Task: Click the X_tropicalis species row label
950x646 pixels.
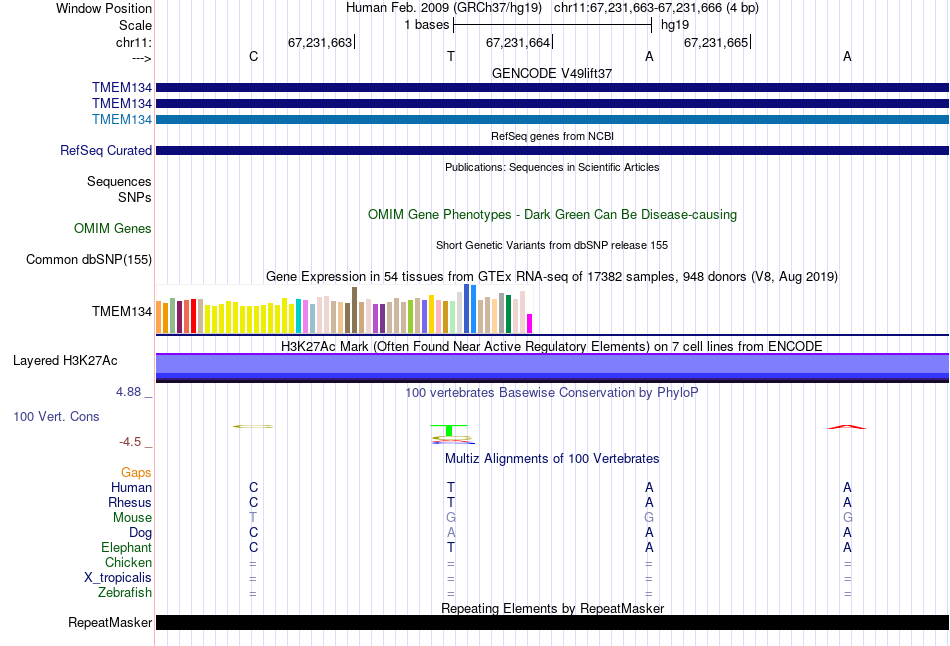Action: click(x=118, y=578)
